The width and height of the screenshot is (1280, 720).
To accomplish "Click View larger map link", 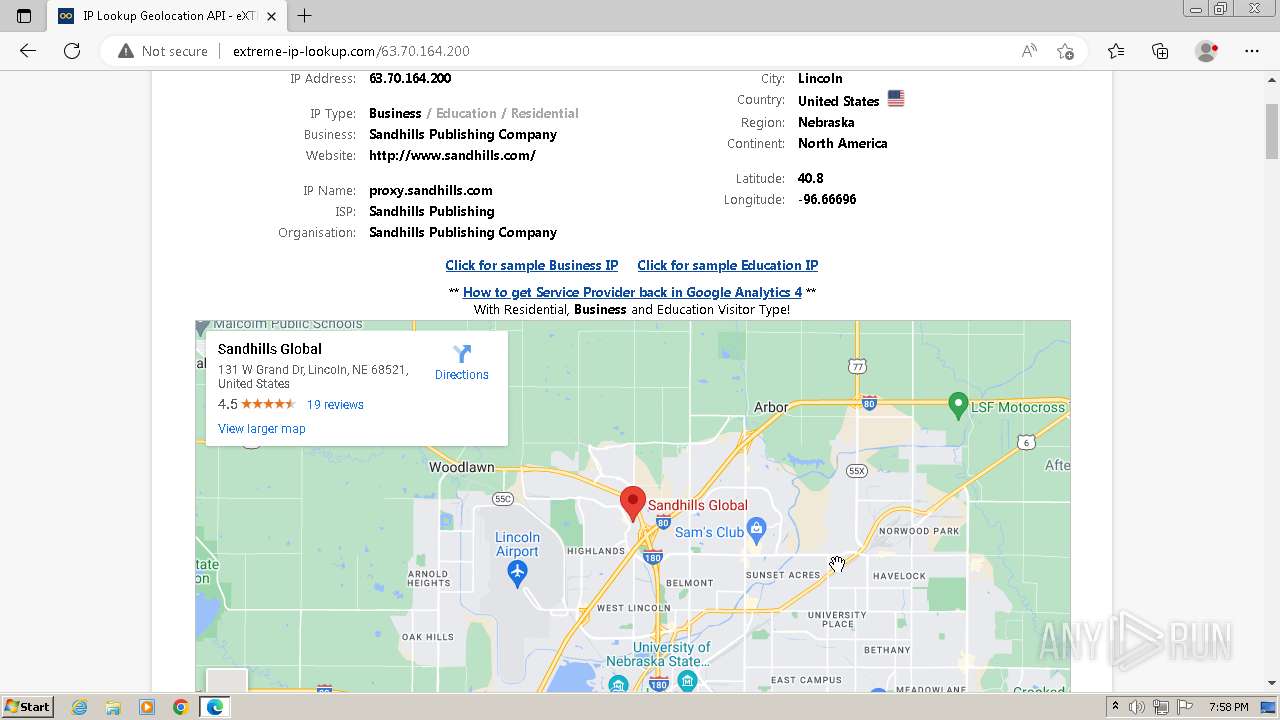I will click(x=262, y=429).
